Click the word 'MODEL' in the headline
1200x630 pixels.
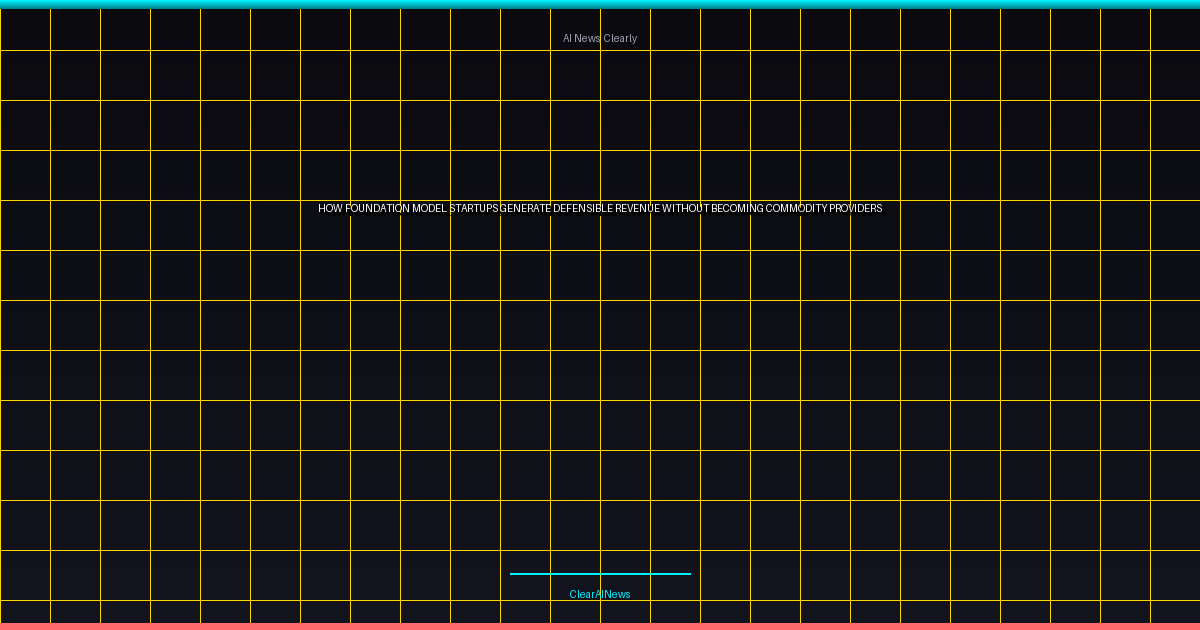429,209
